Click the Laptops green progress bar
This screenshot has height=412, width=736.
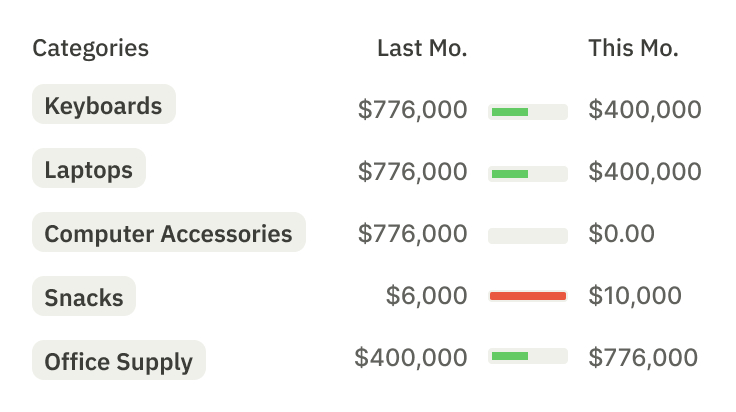tap(528, 174)
